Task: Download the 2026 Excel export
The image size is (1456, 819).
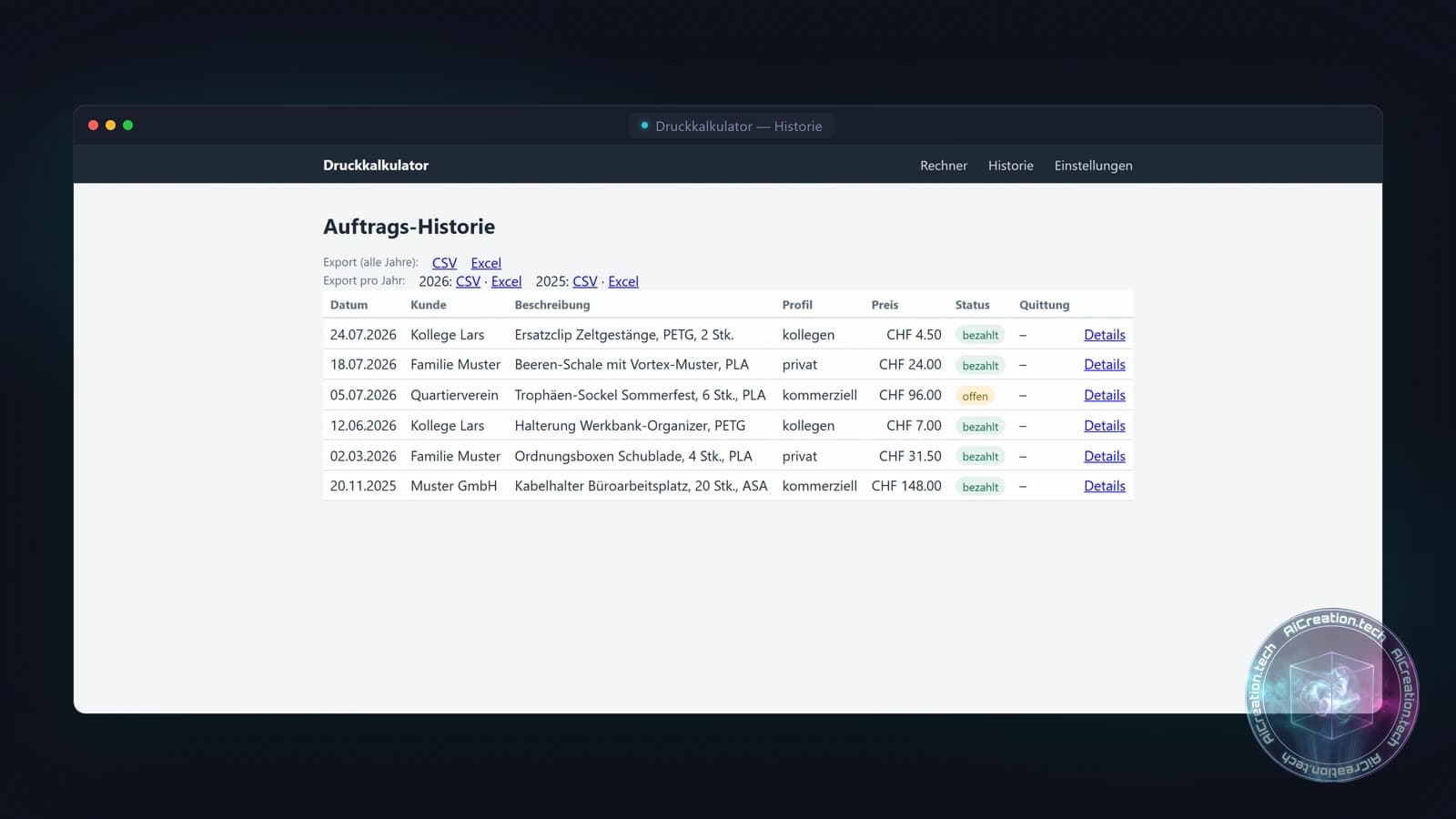Action: [x=506, y=281]
